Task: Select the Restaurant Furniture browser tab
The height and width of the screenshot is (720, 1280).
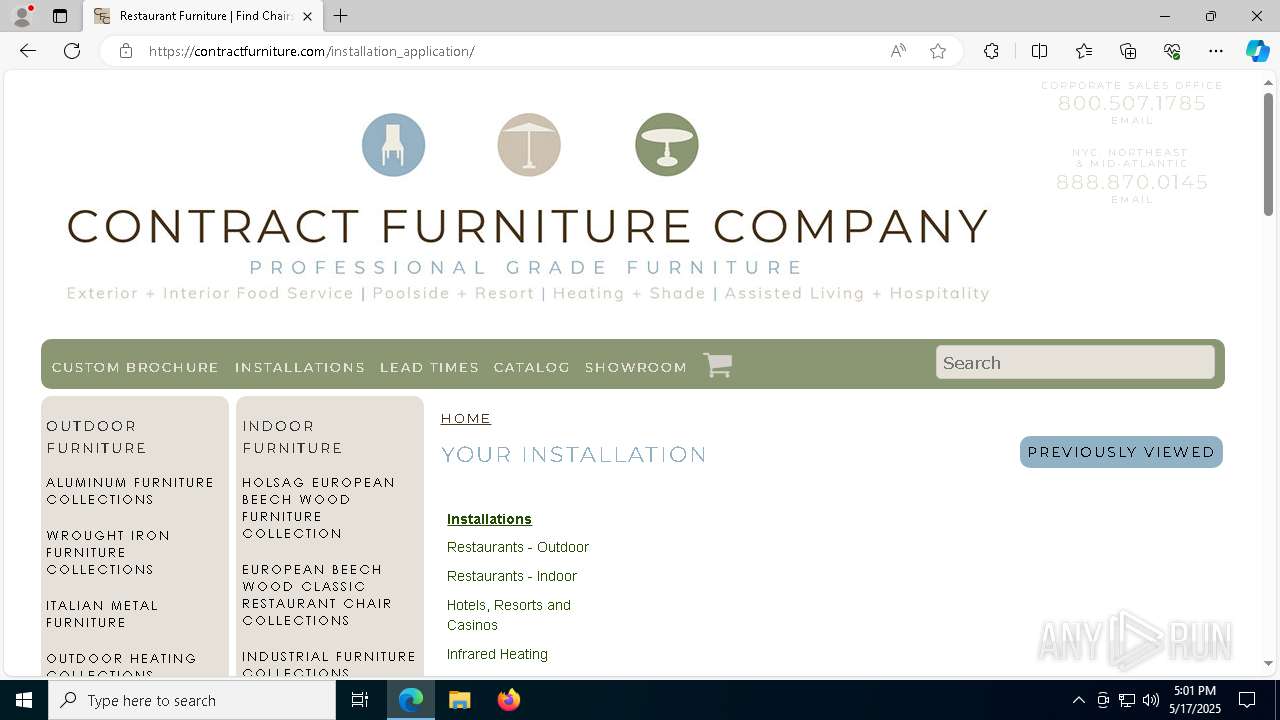Action: [x=203, y=16]
